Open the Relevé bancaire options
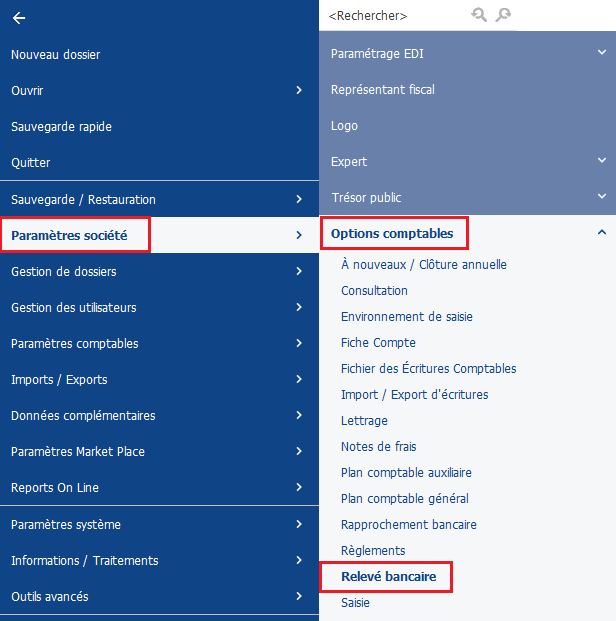The height and width of the screenshot is (621, 616). pyautogui.click(x=388, y=577)
